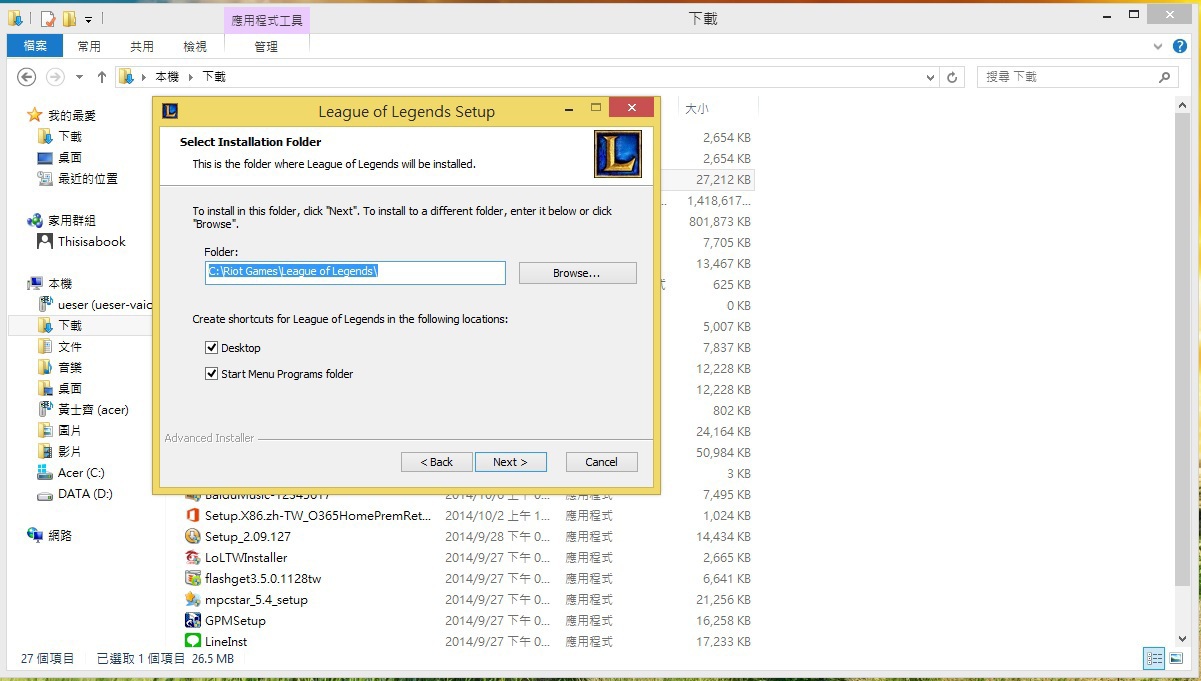This screenshot has height=681, width=1201.
Task: Click the Properties icon in the quick access toolbar
Action: pyautogui.click(x=48, y=18)
